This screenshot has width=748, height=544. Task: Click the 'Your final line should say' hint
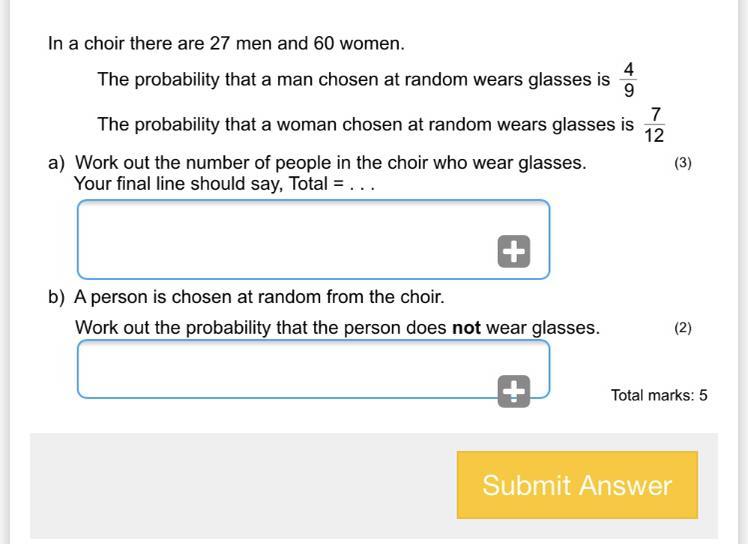pos(224,184)
